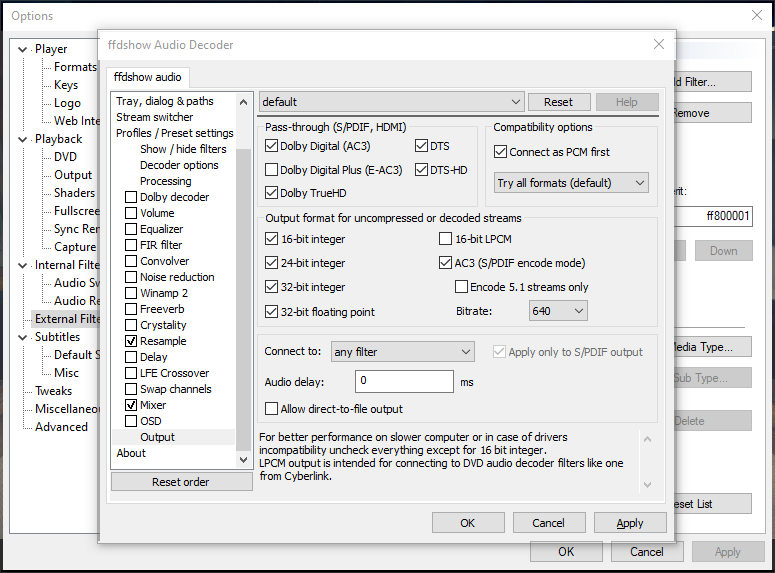775x573 pixels.
Task: Collapse the Subtitles tree node
Action: tap(22, 337)
